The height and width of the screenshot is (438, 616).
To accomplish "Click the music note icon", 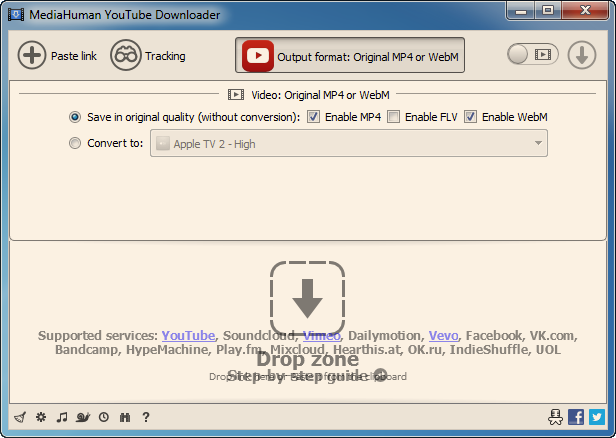I will (x=62, y=417).
